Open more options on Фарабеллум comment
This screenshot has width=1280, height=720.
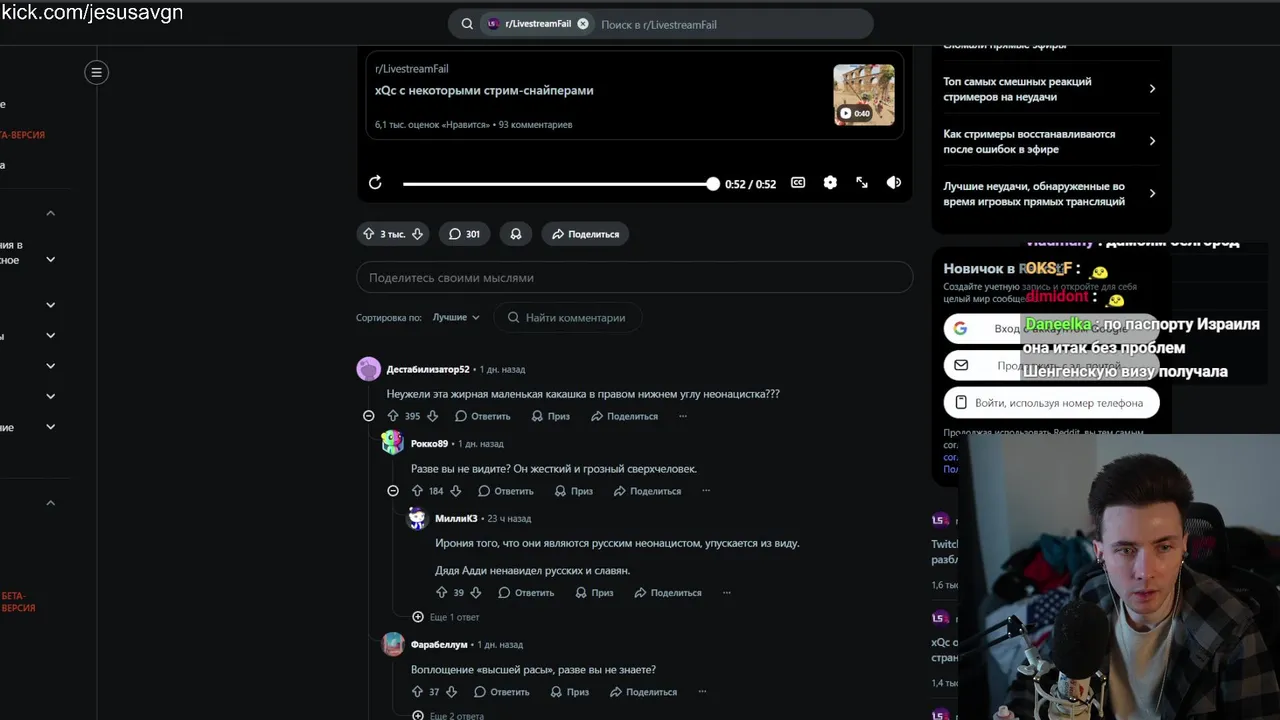(702, 692)
